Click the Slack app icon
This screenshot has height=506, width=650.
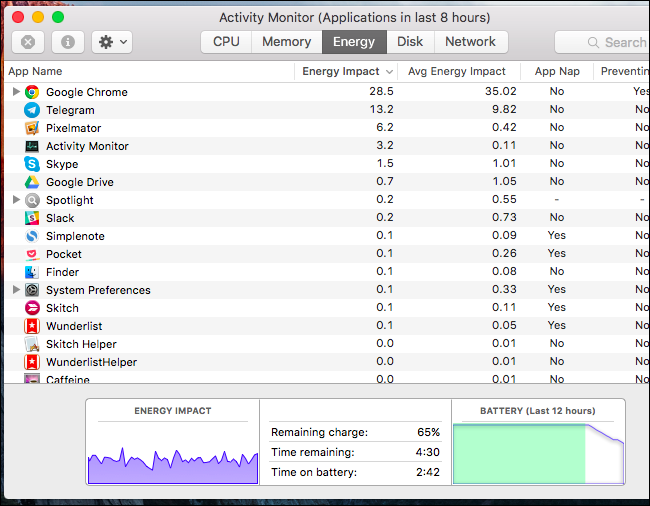pyautogui.click(x=32, y=218)
